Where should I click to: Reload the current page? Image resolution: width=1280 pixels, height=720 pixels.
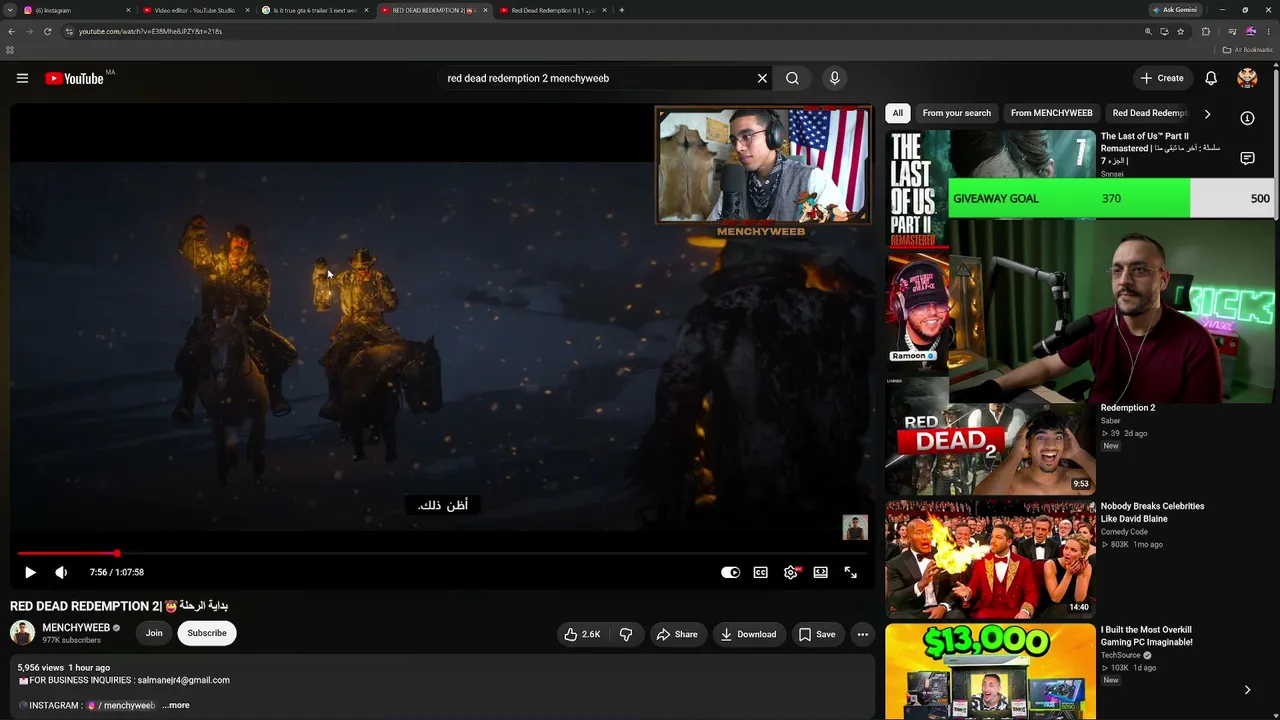47,31
